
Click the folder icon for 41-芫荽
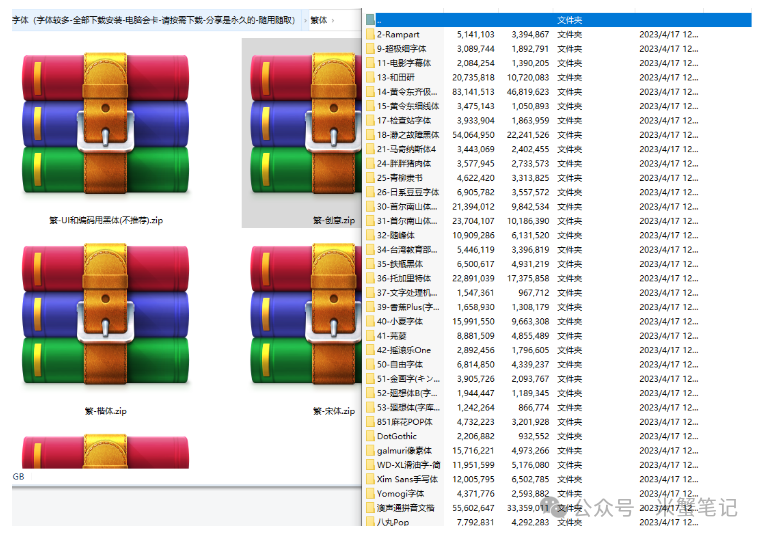tap(370, 336)
